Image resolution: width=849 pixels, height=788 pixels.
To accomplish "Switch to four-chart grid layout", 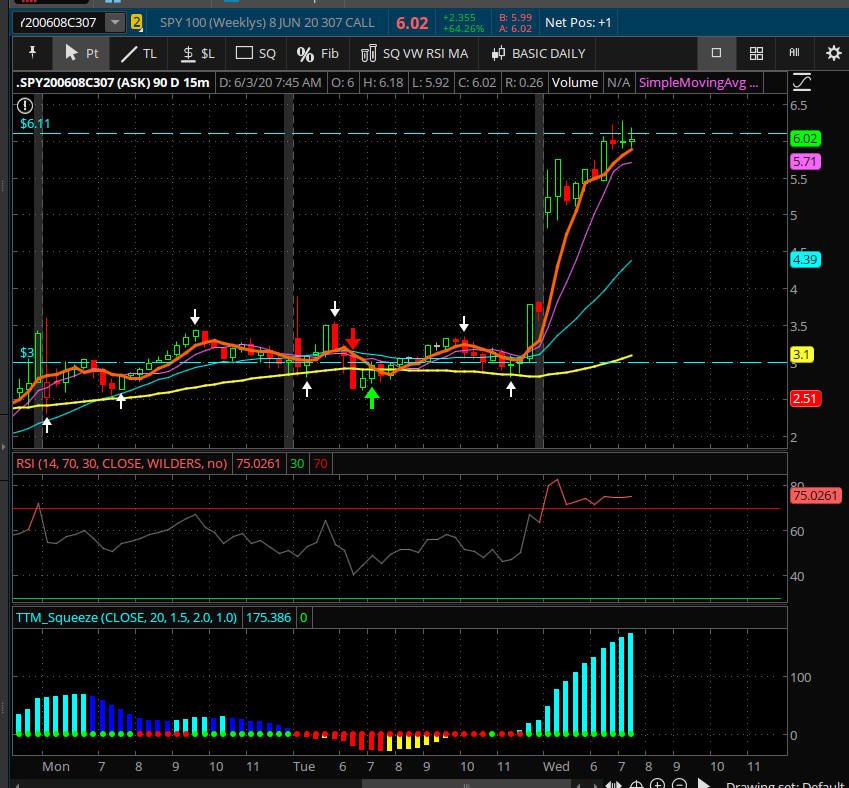I will click(x=756, y=53).
